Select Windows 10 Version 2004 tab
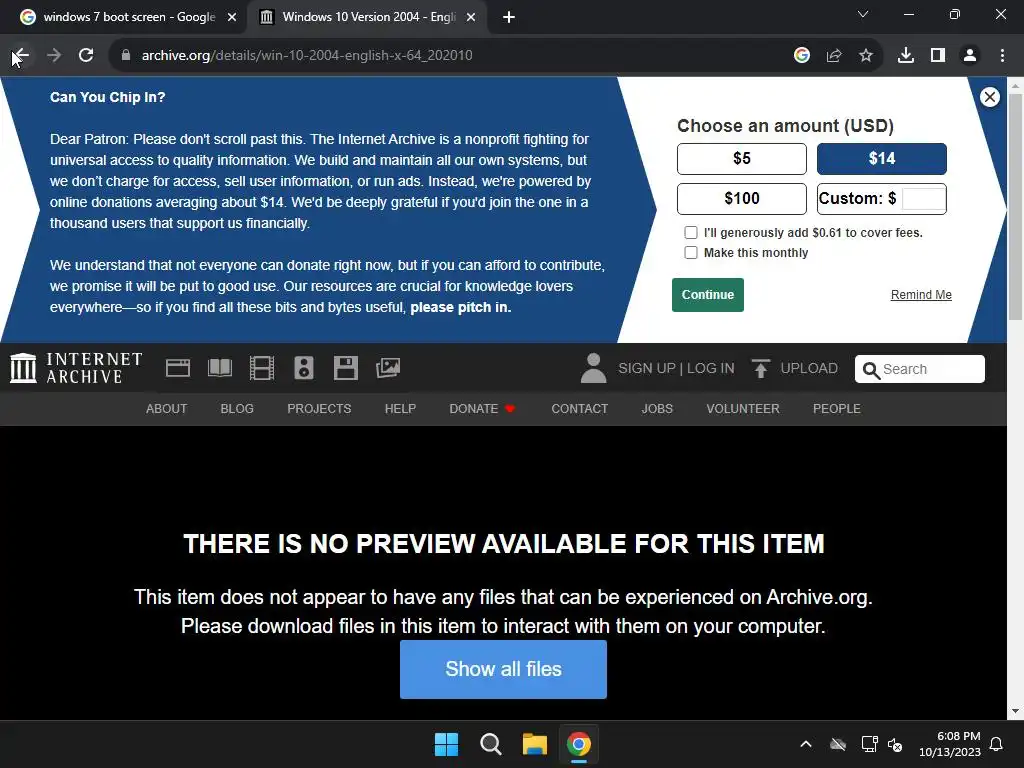This screenshot has width=1024, height=768. [x=369, y=17]
